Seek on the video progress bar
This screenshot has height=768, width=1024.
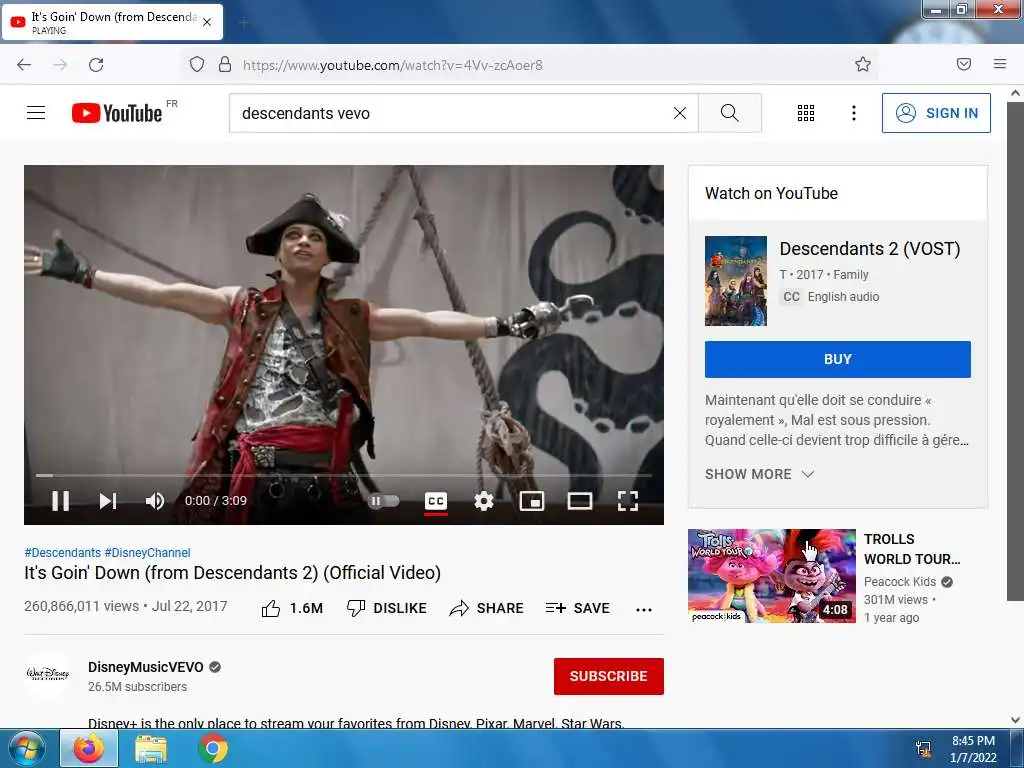click(344, 475)
